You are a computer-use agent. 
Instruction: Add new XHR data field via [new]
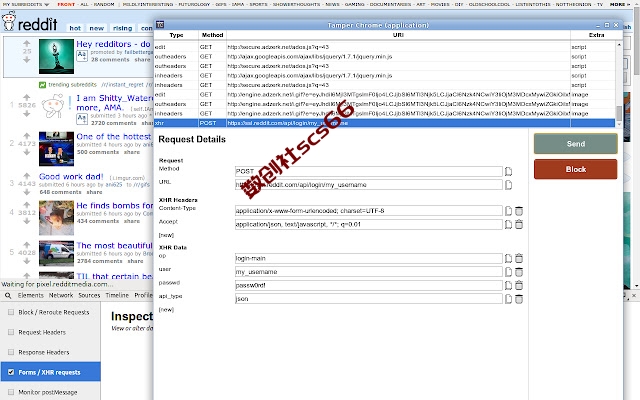166,310
